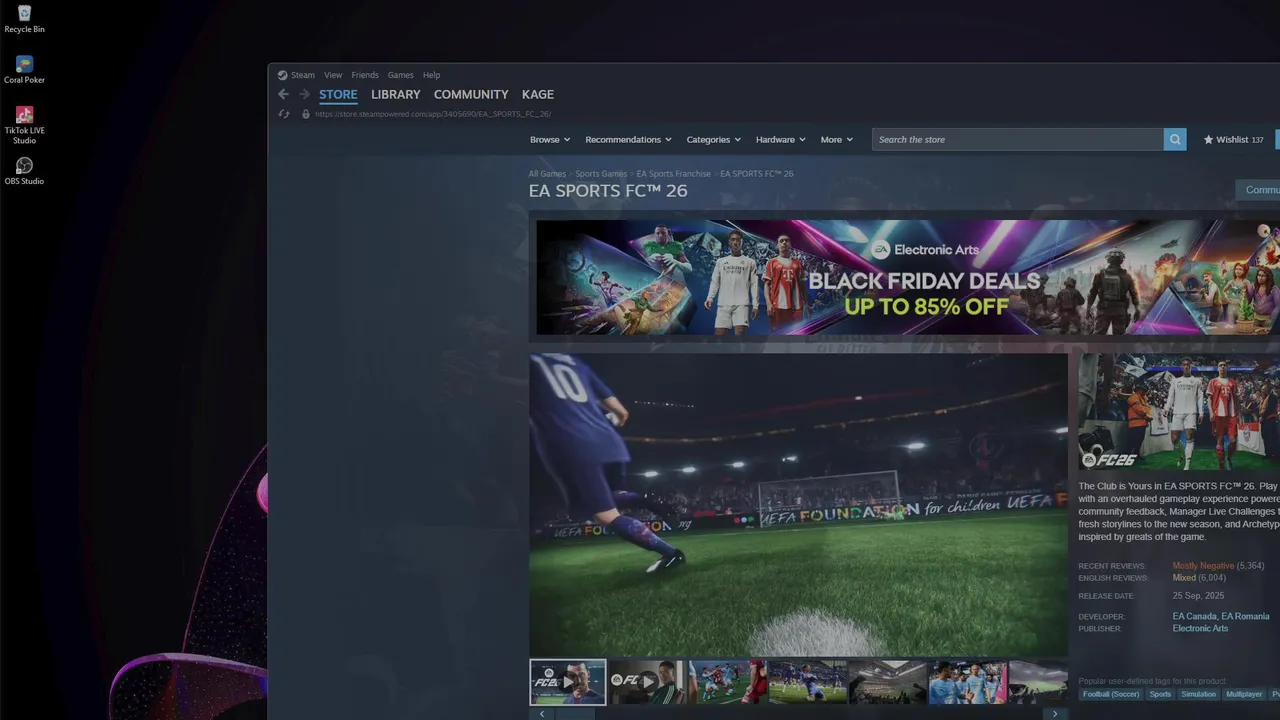Click the padlock icon beside the URL
This screenshot has width=1280, height=720.
pos(306,114)
